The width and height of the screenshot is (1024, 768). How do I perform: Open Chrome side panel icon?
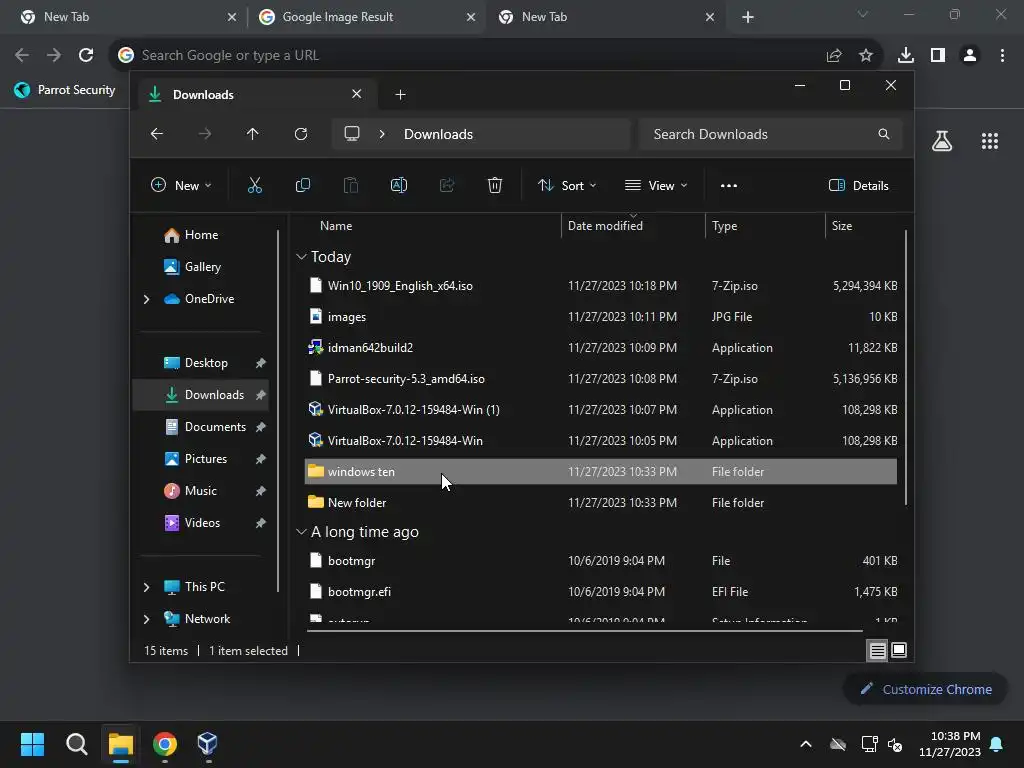(x=938, y=56)
